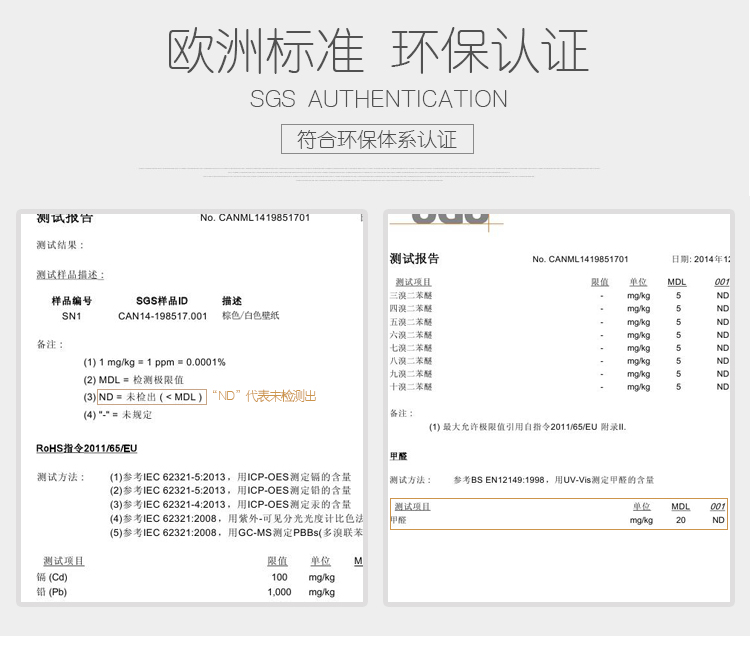
Task: Click the bold 甲醛 section heading
Action: point(398,456)
